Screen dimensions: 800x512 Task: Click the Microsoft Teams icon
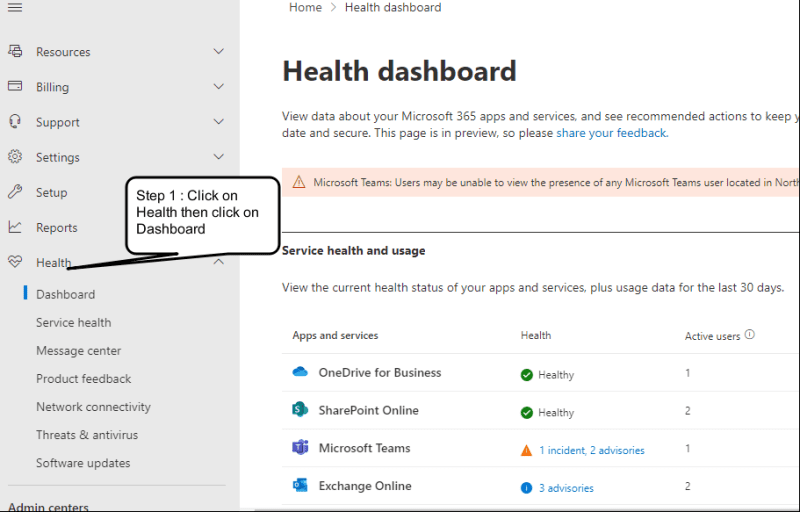pyautogui.click(x=300, y=447)
